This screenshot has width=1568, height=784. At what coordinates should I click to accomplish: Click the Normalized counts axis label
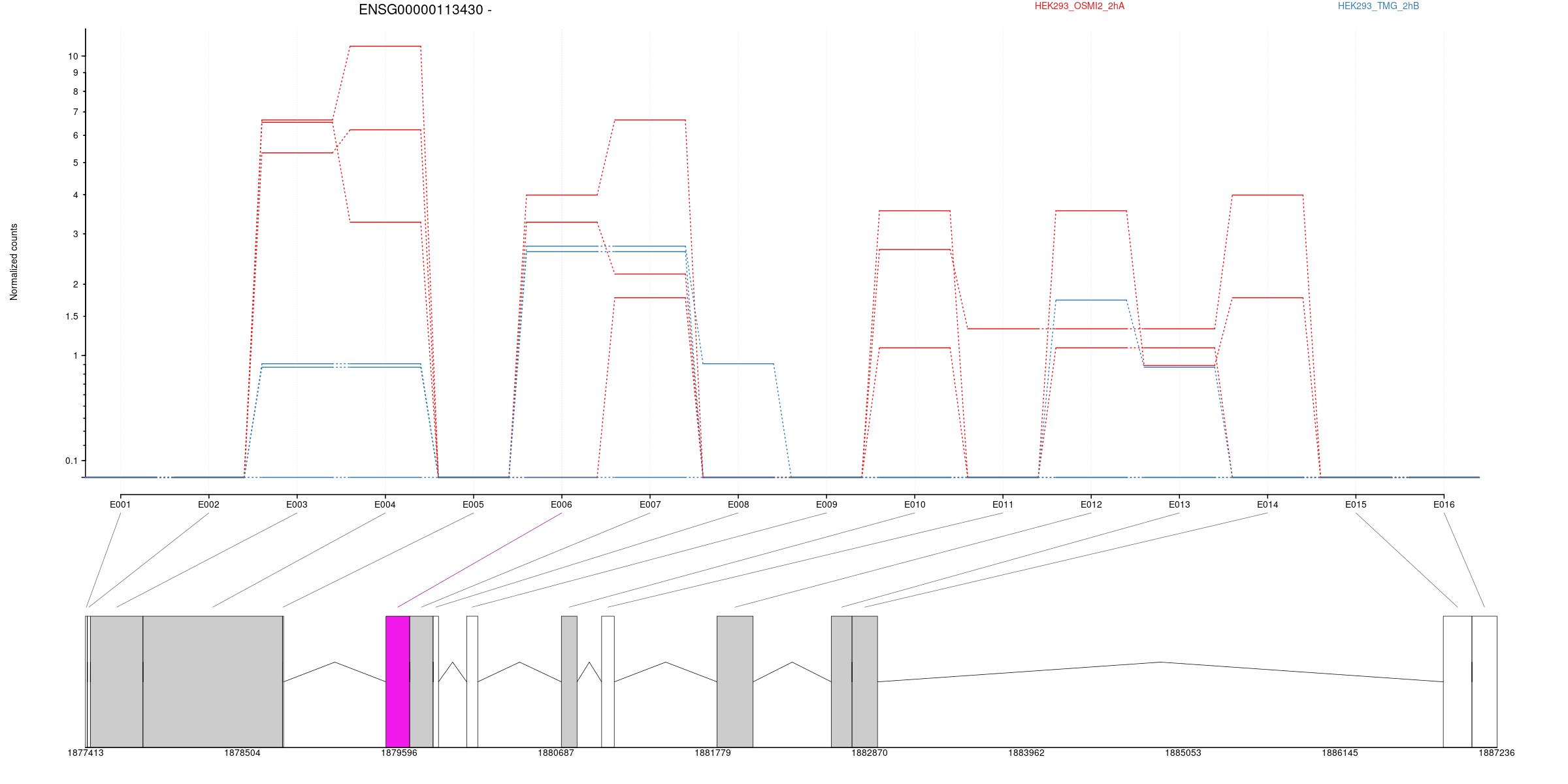pos(14,262)
